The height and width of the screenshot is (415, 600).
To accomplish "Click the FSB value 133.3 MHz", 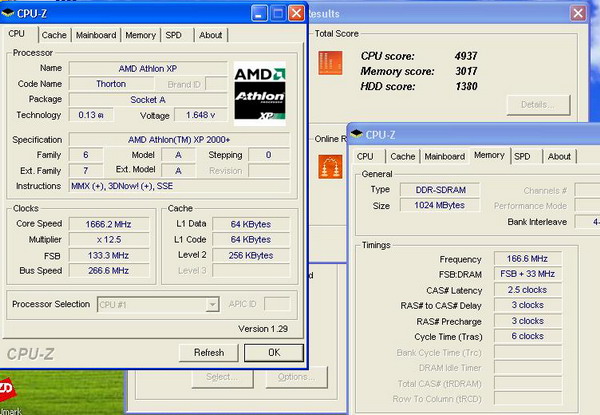I will tap(109, 256).
